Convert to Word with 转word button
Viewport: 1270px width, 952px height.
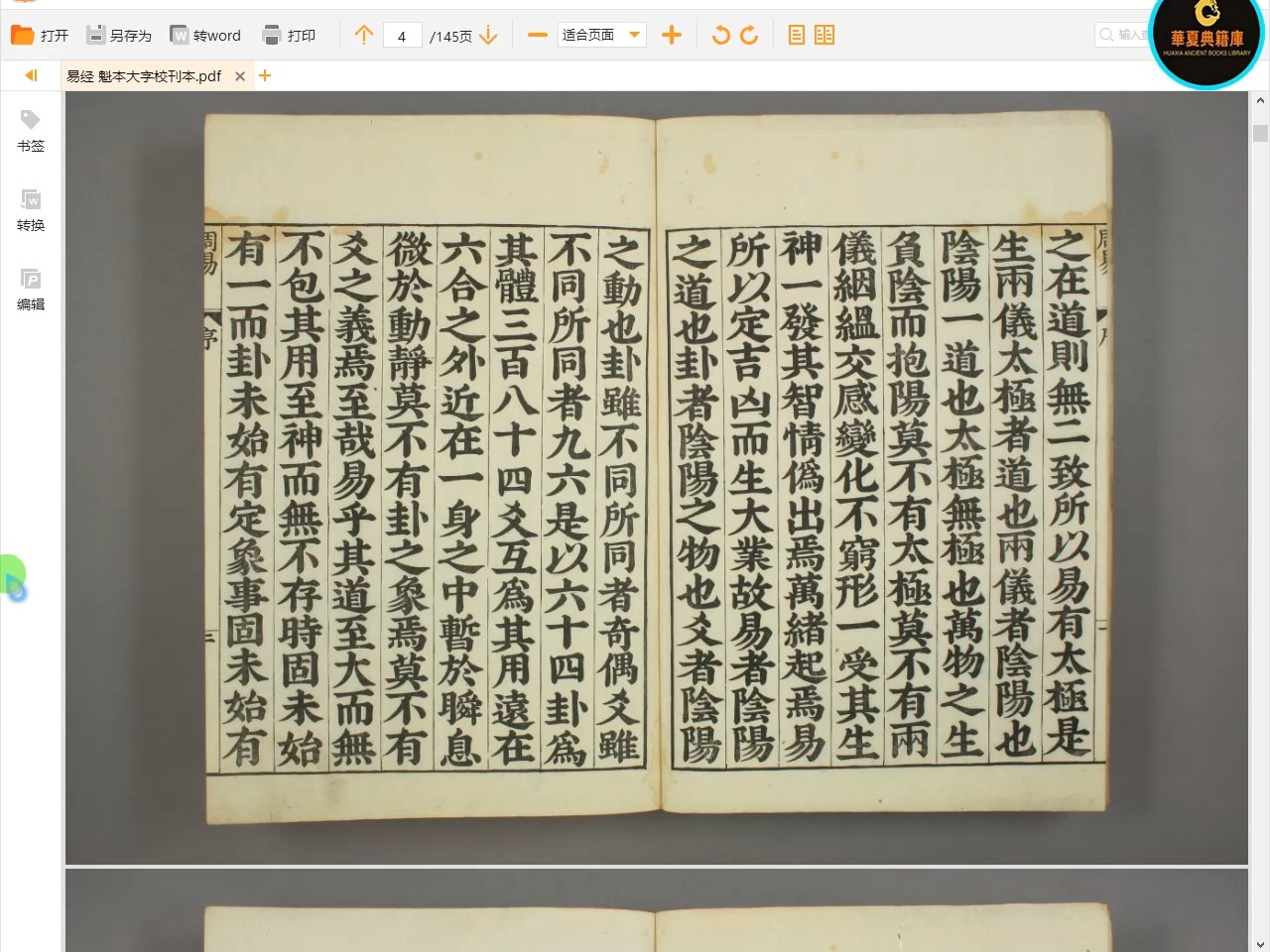tap(205, 36)
